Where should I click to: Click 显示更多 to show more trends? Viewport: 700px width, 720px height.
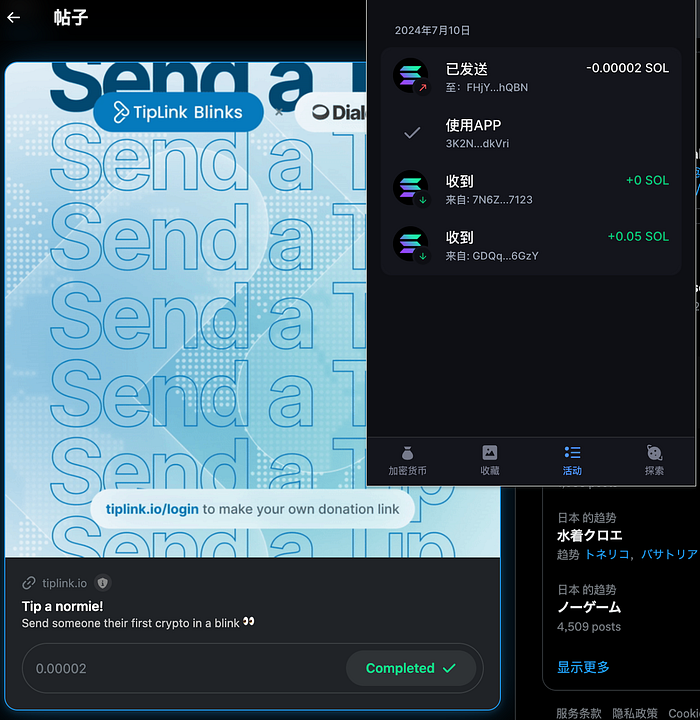point(583,667)
